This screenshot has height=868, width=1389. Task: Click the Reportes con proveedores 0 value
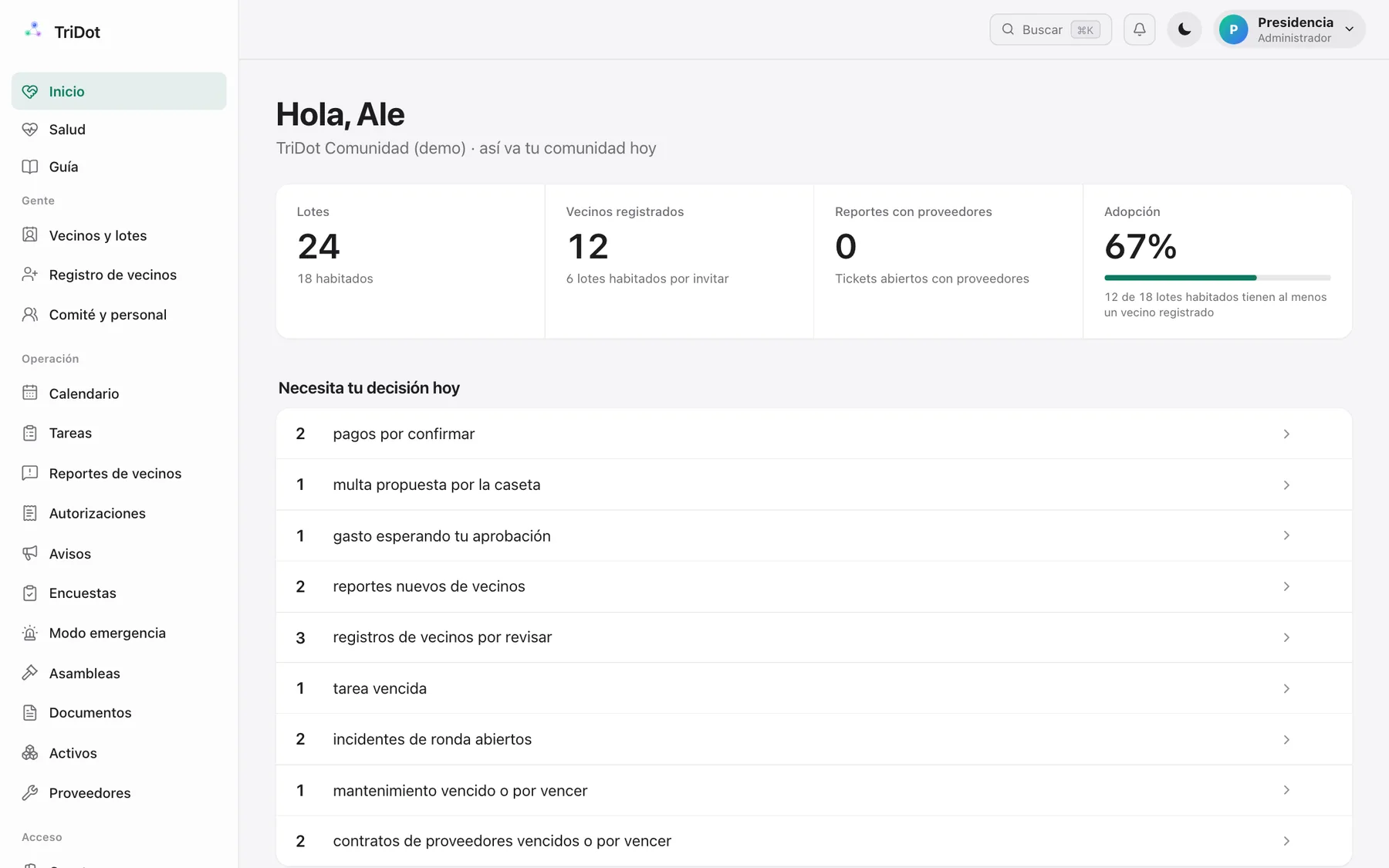(x=846, y=247)
